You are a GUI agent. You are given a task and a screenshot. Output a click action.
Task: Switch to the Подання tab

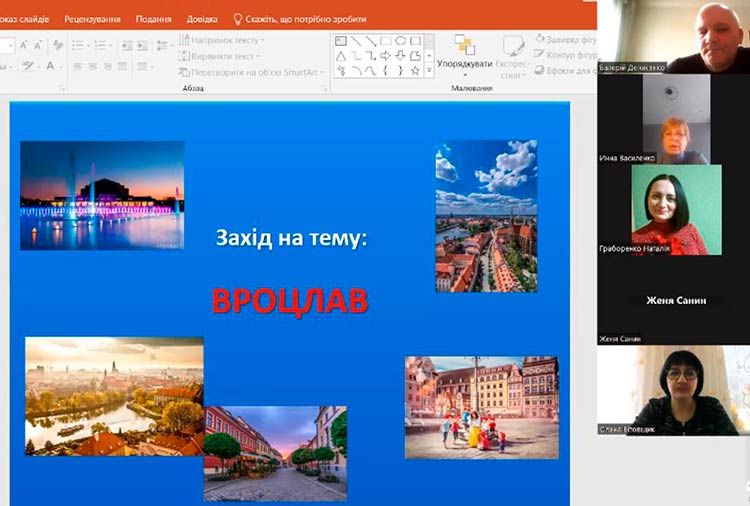(153, 19)
